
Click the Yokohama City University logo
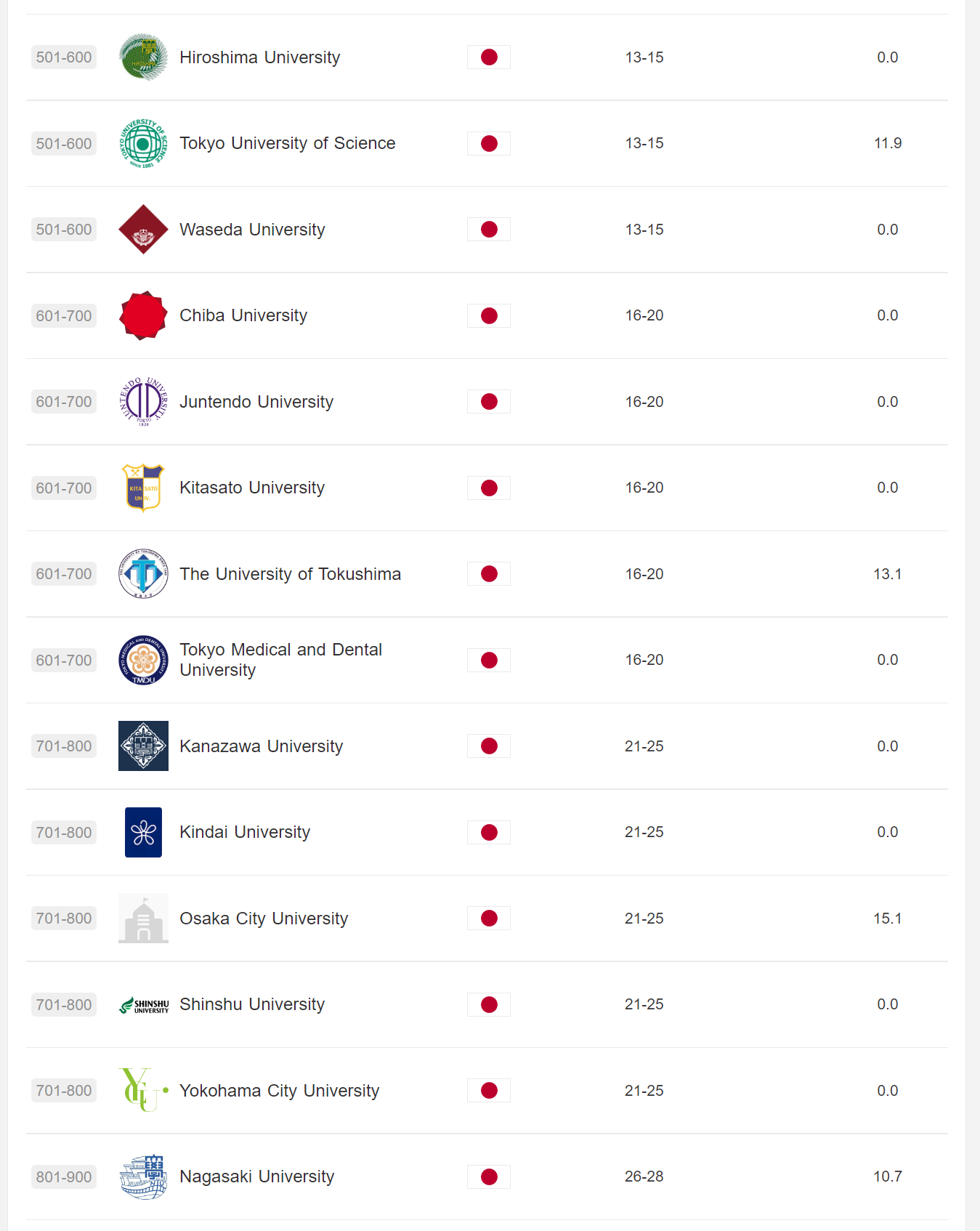pyautogui.click(x=143, y=1090)
